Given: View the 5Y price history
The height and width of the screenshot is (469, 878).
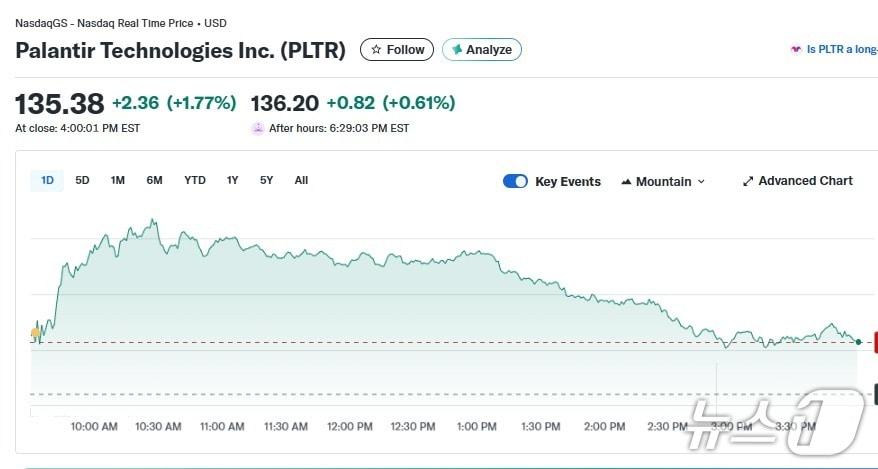Looking at the screenshot, I should pos(266,180).
